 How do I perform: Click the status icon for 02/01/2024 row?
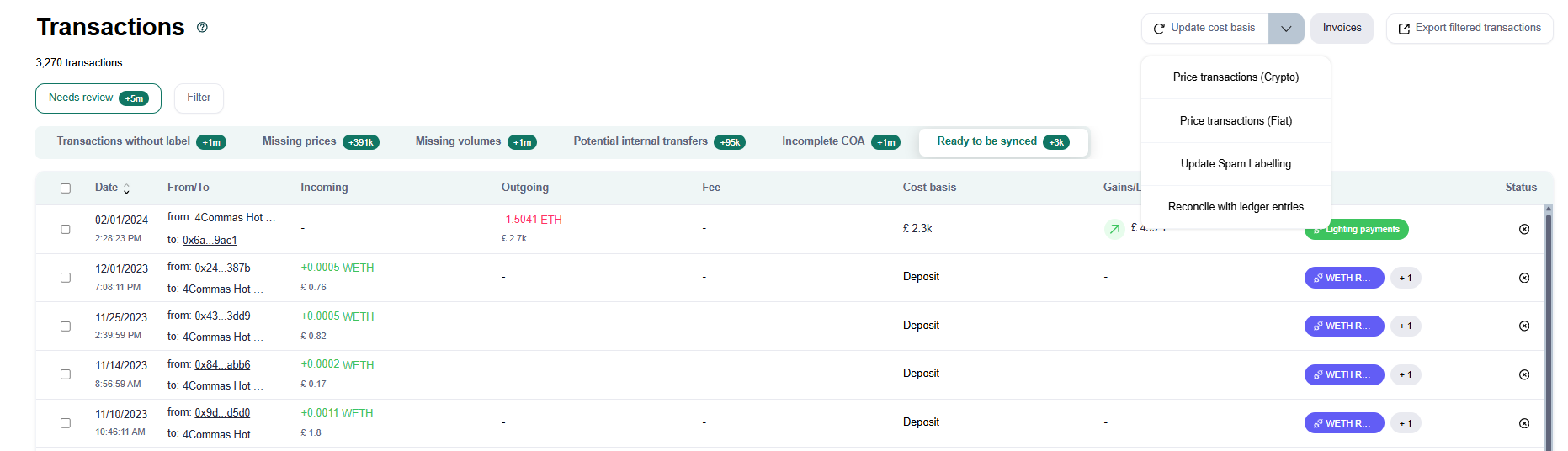pyautogui.click(x=1523, y=229)
